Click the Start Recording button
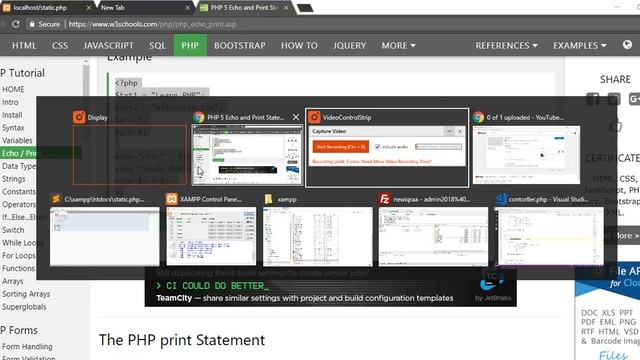The width and height of the screenshot is (640, 360). pyautogui.click(x=340, y=147)
